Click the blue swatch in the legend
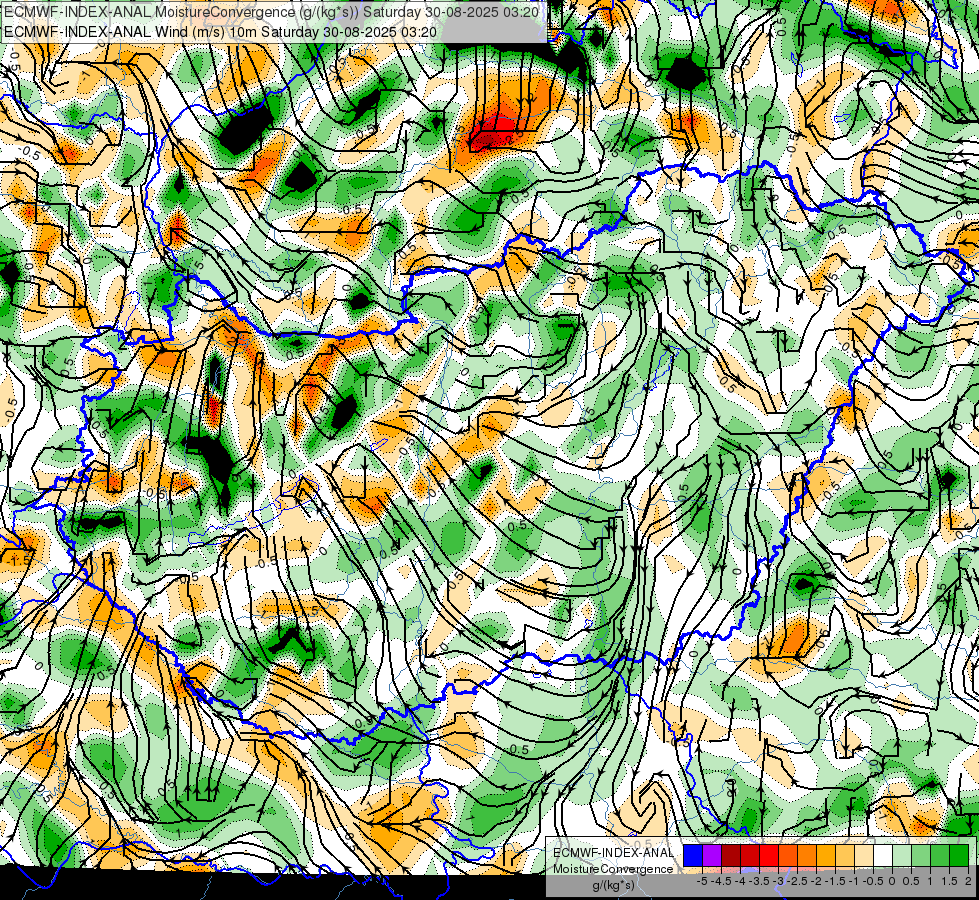This screenshot has width=979, height=900. coord(693,856)
